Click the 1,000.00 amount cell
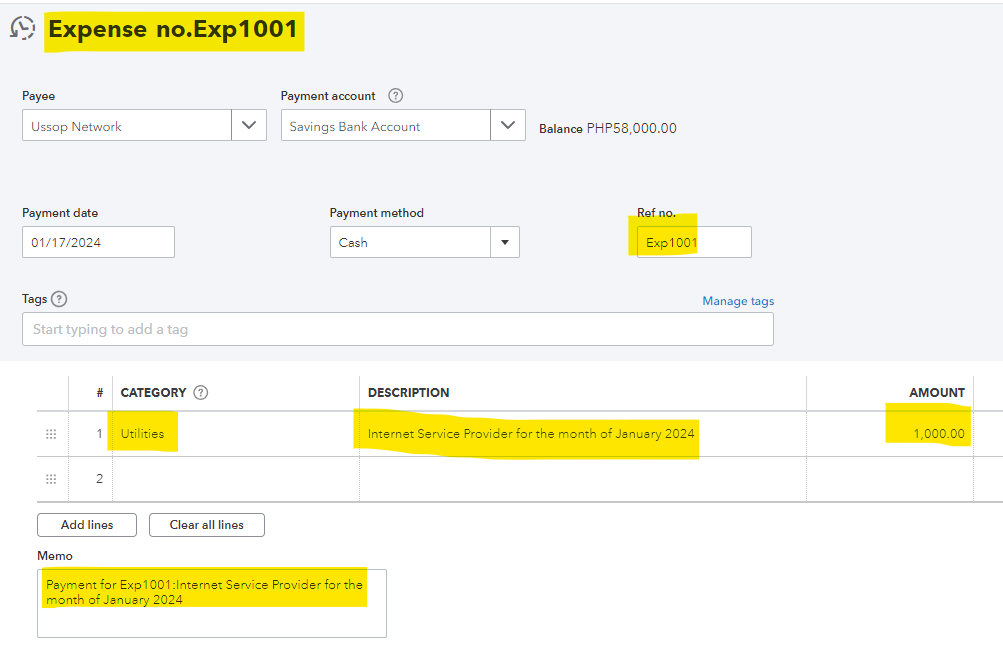This screenshot has width=1003, height=653. (890, 434)
